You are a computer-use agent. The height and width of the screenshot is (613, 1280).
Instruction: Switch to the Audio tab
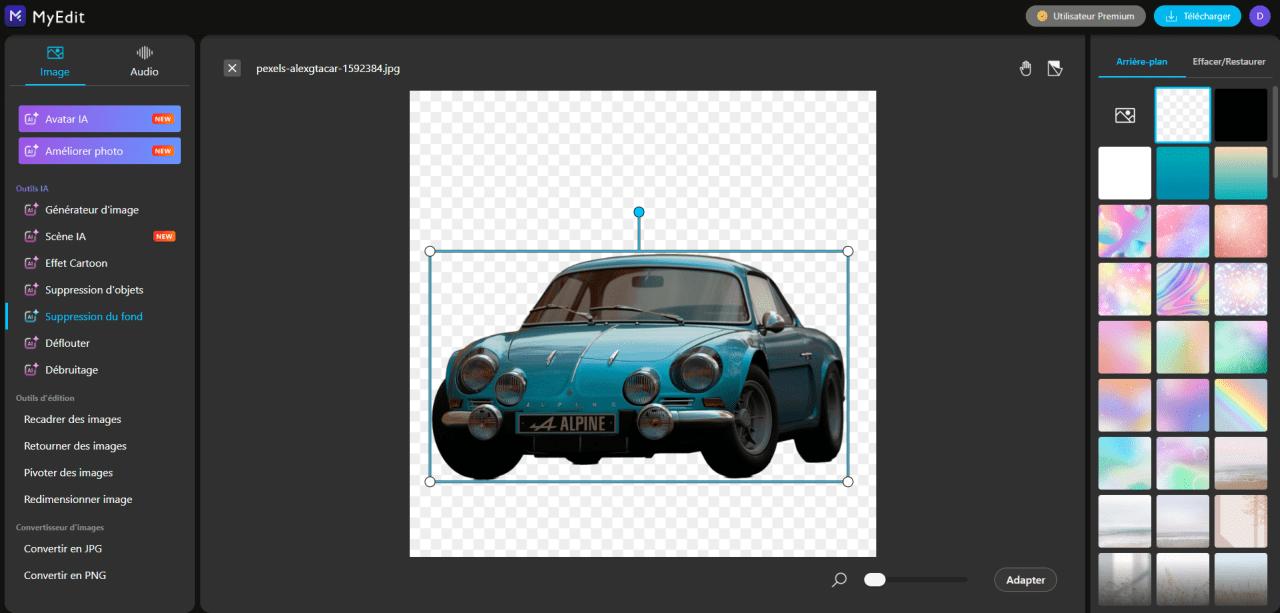[x=143, y=61]
